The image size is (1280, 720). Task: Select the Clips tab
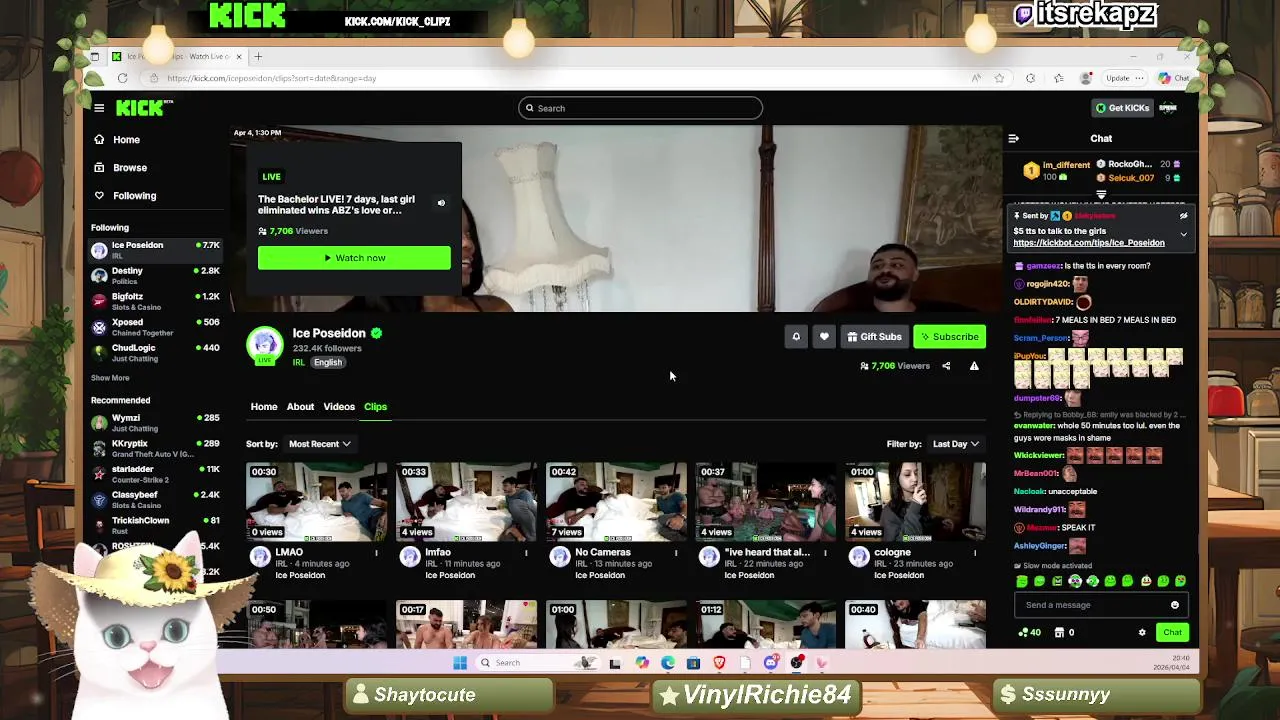[x=375, y=407]
